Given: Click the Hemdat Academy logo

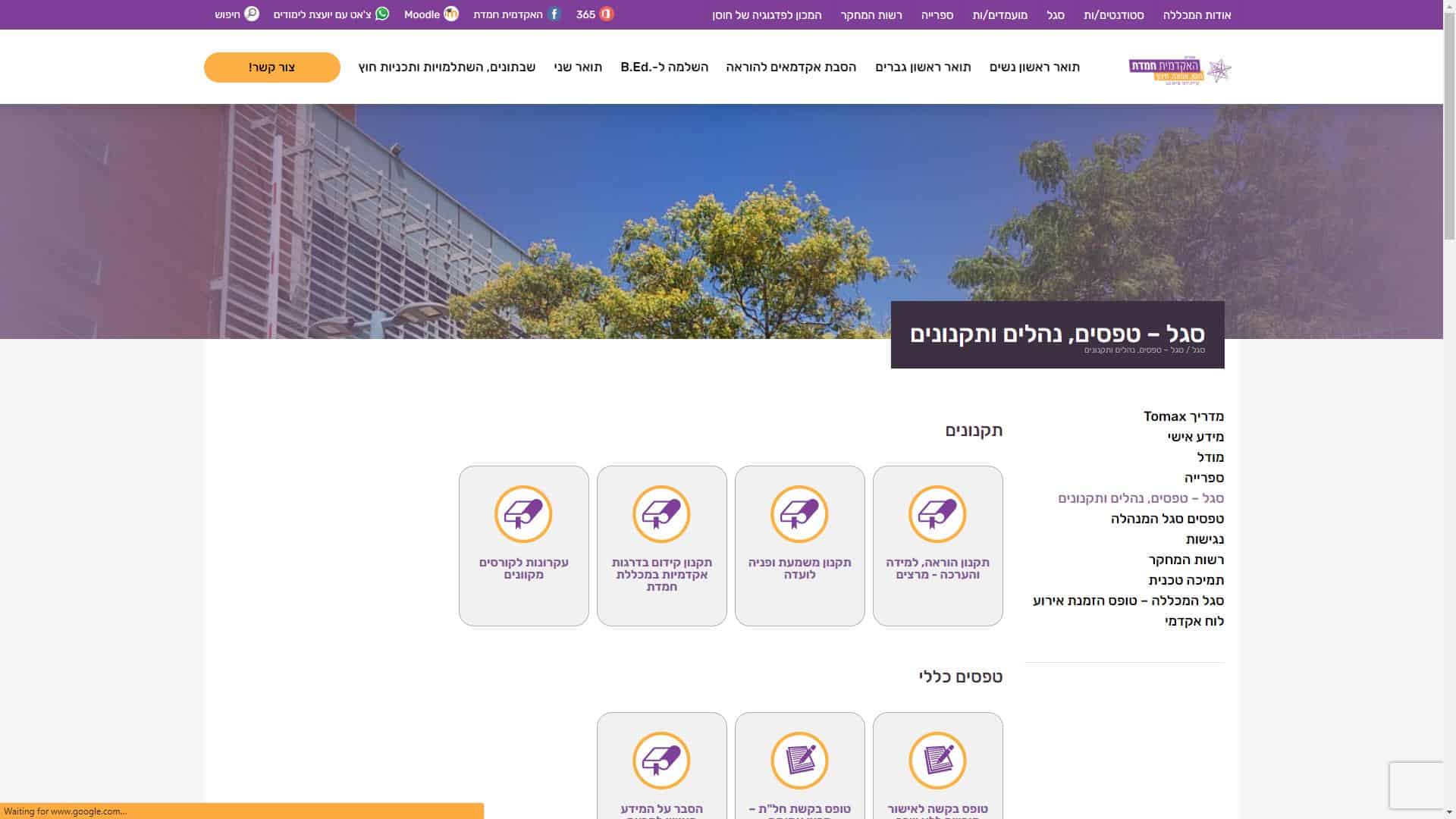Looking at the screenshot, I should pos(1180,71).
